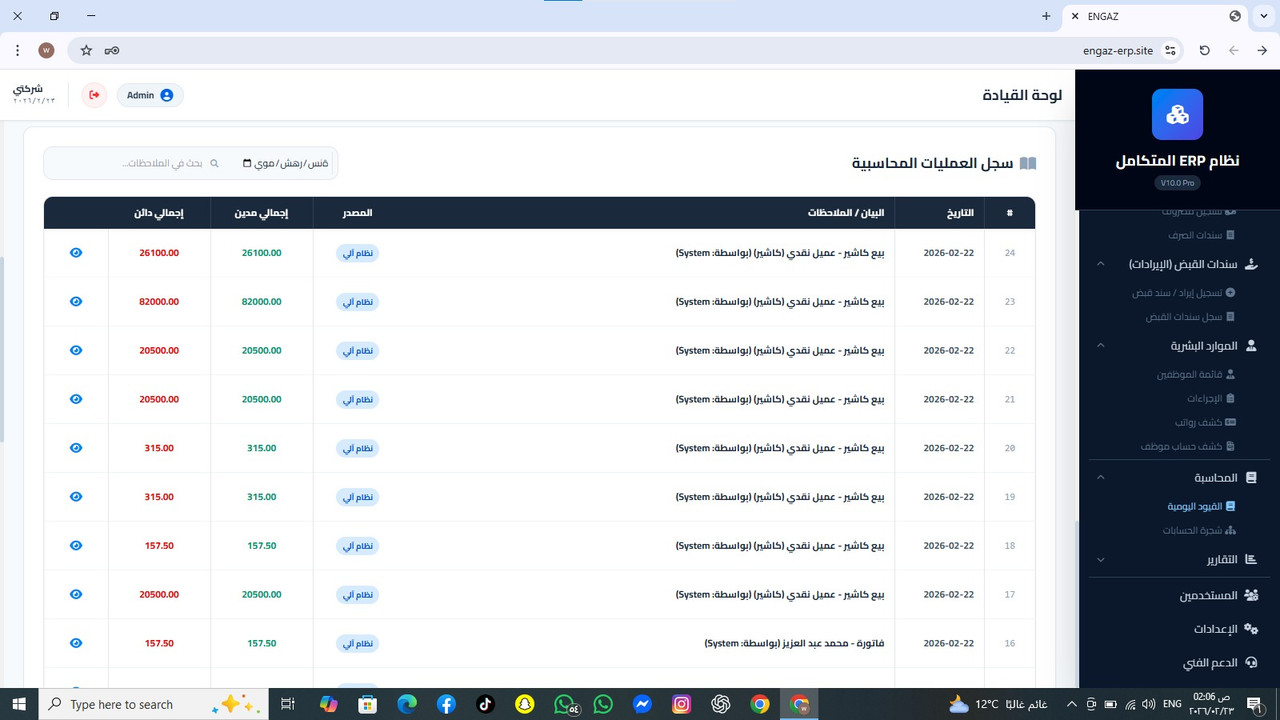Expand the التقارير reports section

tap(1100, 560)
